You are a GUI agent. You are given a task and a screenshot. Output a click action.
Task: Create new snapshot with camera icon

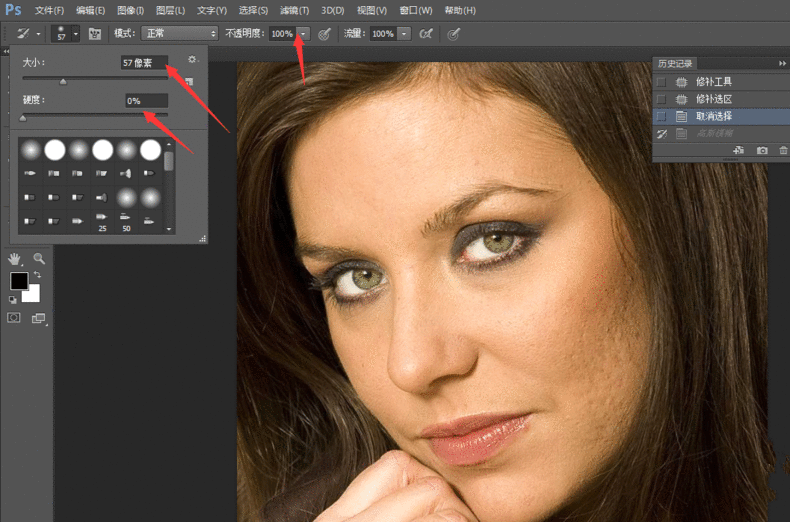click(x=762, y=149)
